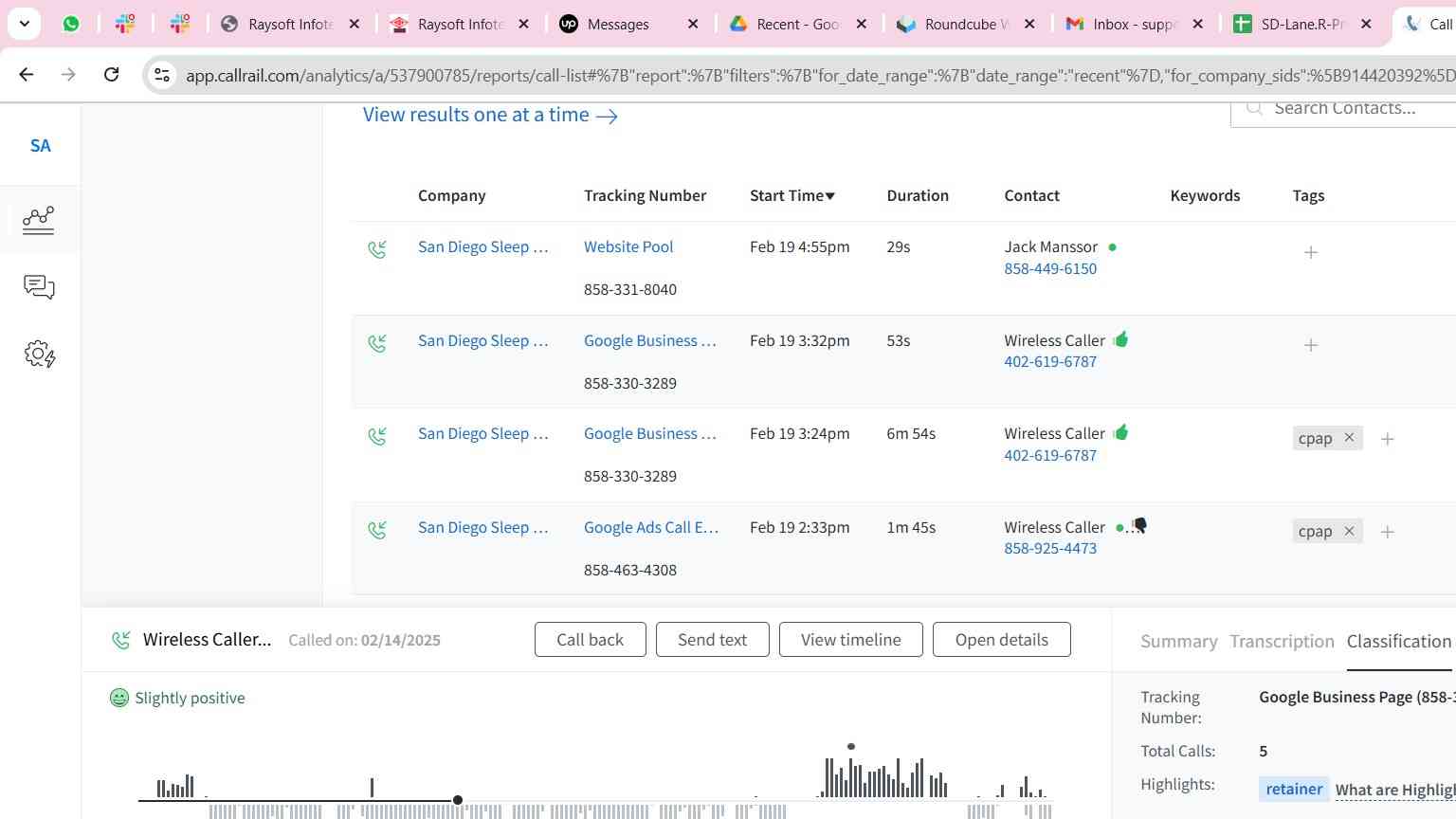Switch to the WhatsApp browser tab
The height and width of the screenshot is (819, 1456).
[71, 24]
